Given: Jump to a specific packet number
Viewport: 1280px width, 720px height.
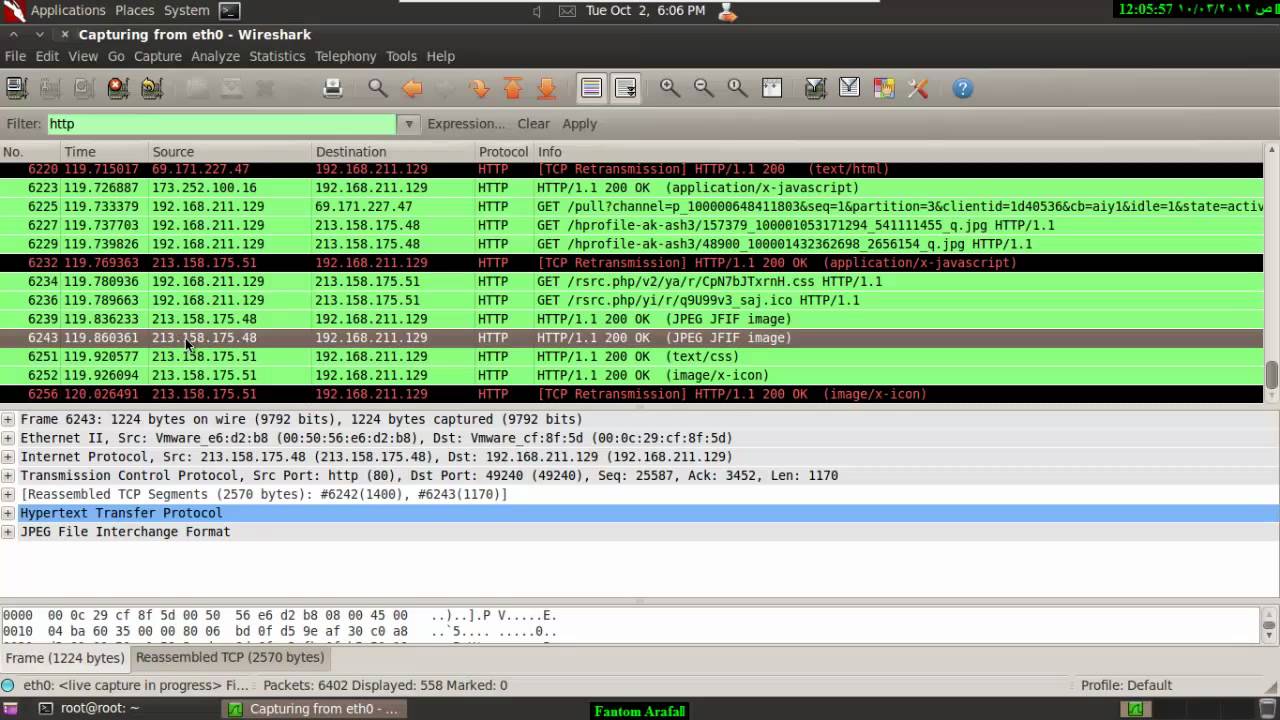Looking at the screenshot, I should 480,88.
